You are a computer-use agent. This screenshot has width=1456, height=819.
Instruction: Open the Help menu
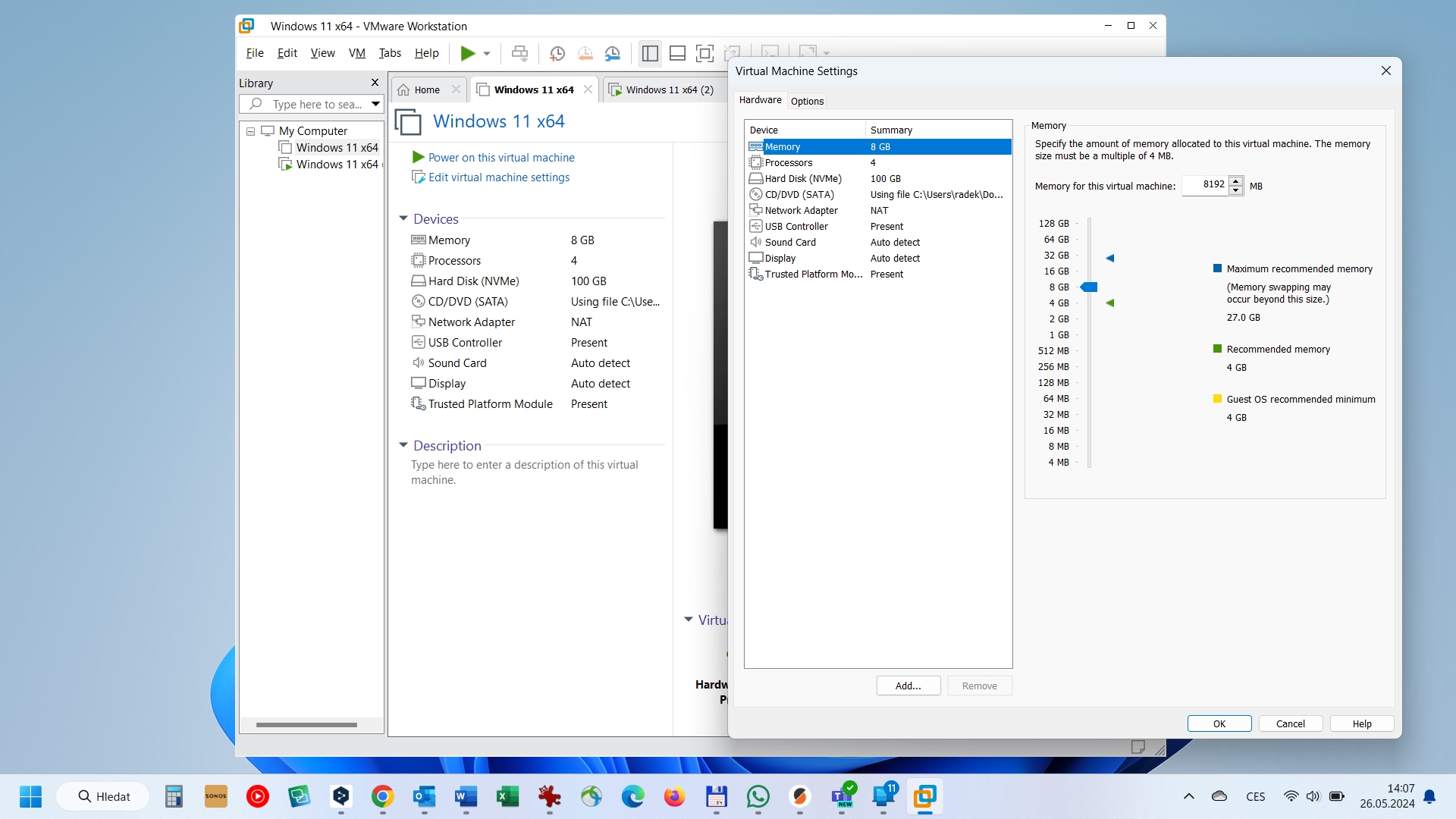426,53
